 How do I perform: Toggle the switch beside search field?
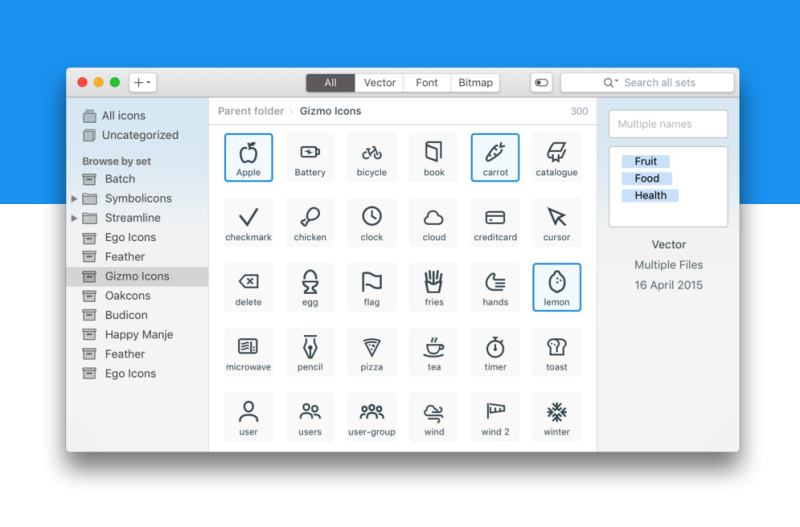click(542, 83)
